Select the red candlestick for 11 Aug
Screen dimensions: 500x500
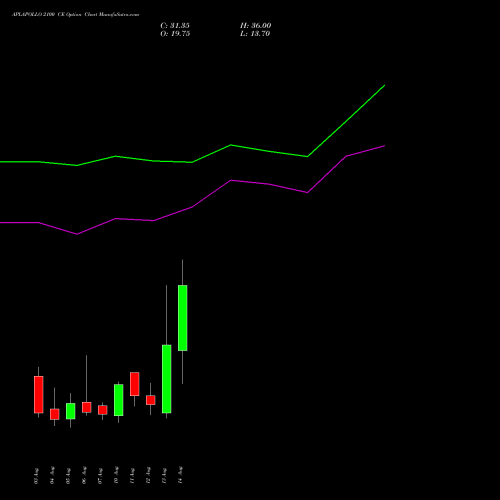click(135, 384)
